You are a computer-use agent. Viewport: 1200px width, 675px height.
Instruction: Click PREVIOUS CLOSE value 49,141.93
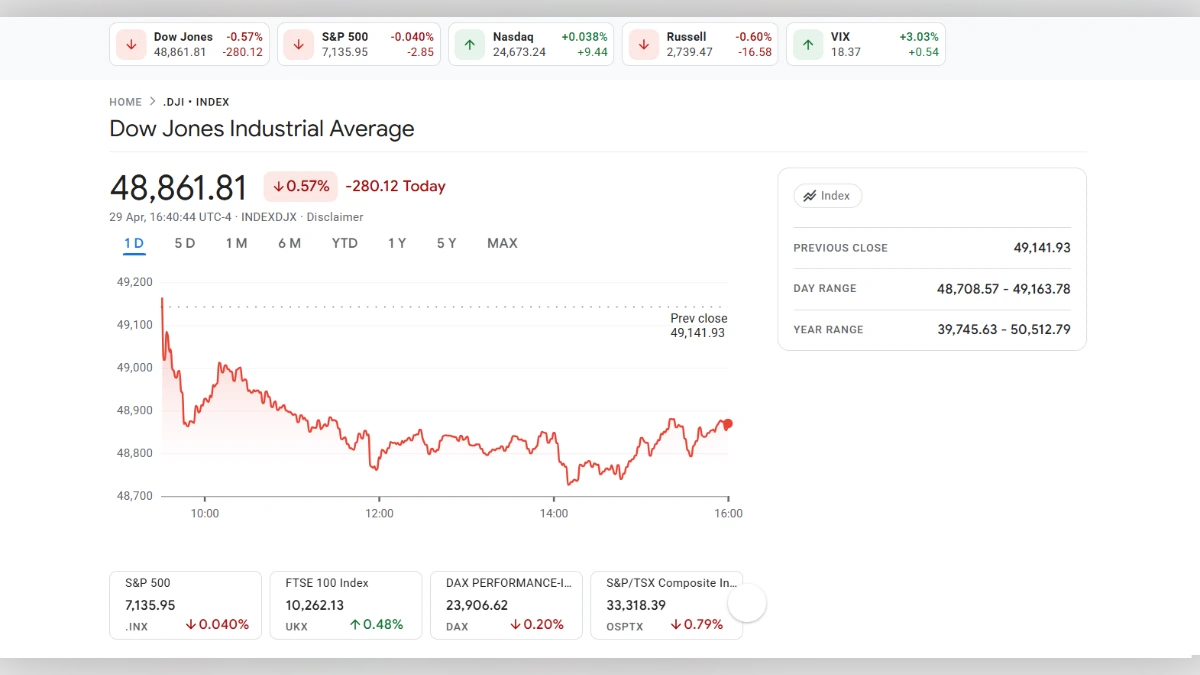point(1042,247)
